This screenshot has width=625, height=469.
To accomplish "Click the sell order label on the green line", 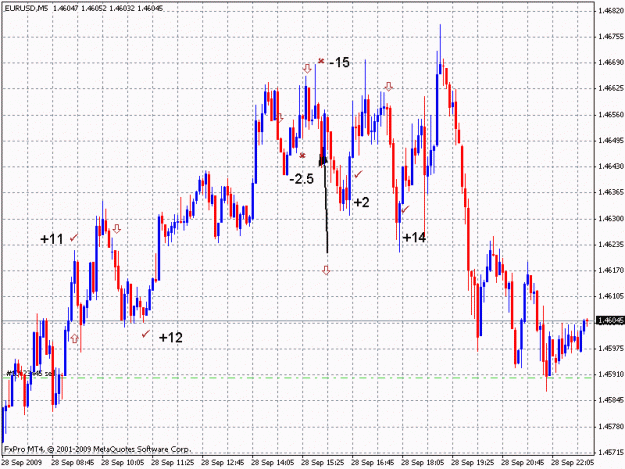I will [31, 373].
